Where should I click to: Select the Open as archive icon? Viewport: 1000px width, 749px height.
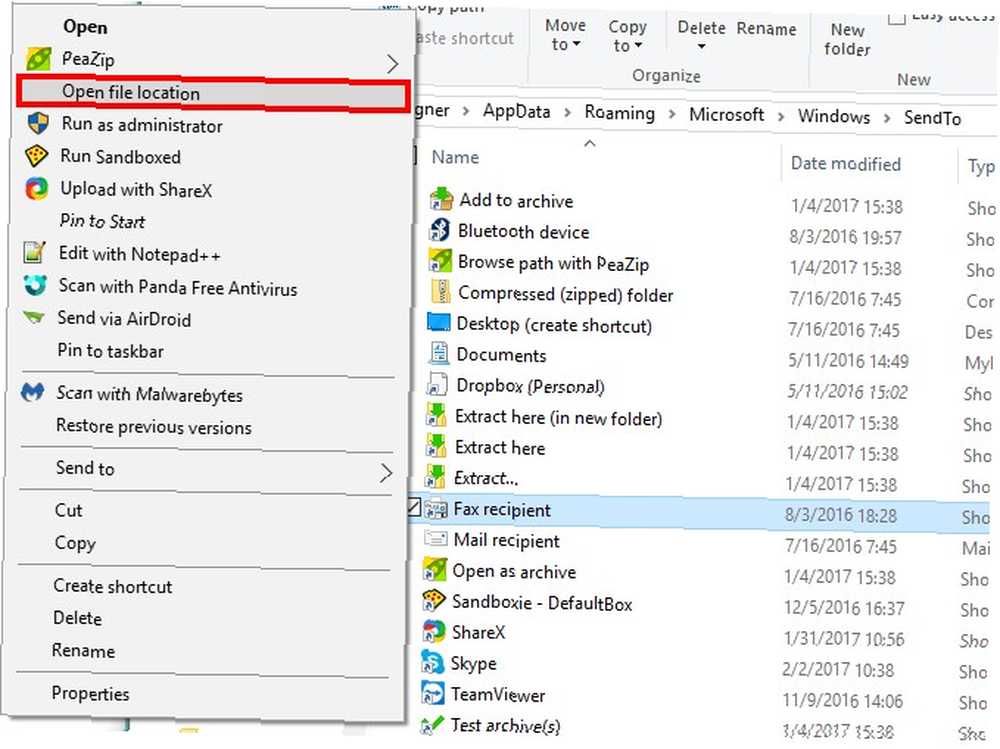(434, 570)
